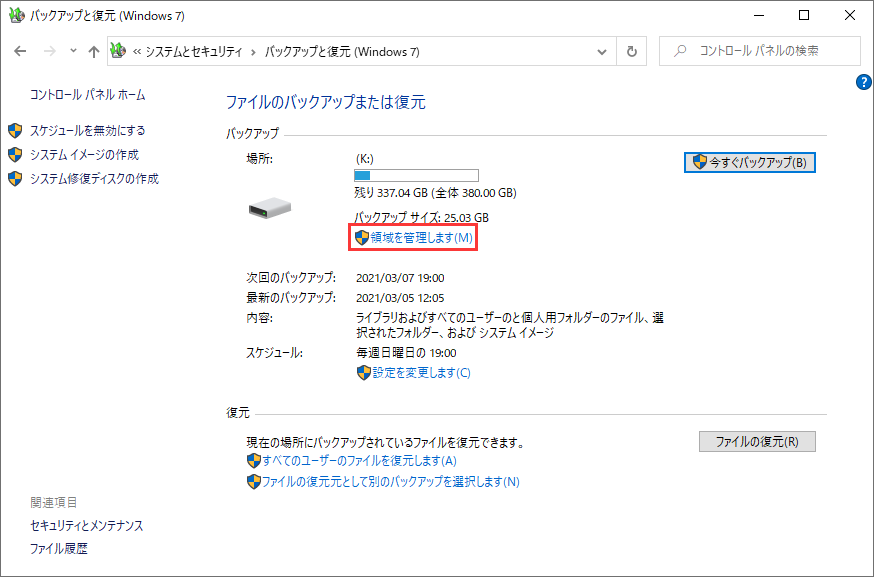This screenshot has width=874, height=577.
Task: Expand the address bar history dropdown
Action: point(602,51)
